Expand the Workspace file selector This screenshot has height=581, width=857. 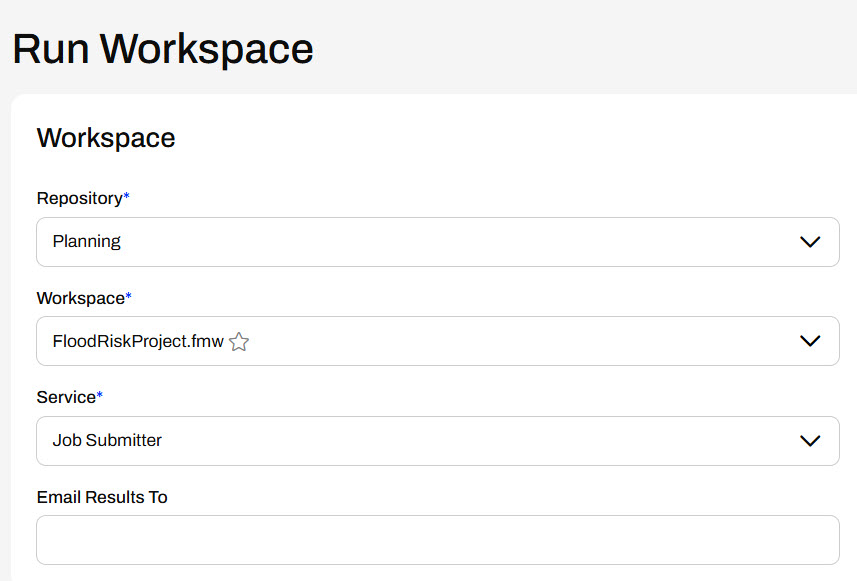pos(500,341)
